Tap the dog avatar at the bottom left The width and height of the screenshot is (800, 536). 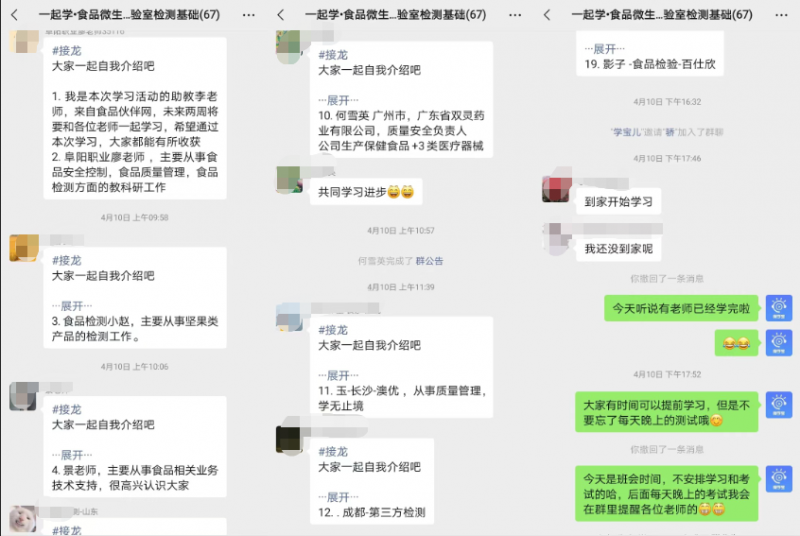point(23,519)
